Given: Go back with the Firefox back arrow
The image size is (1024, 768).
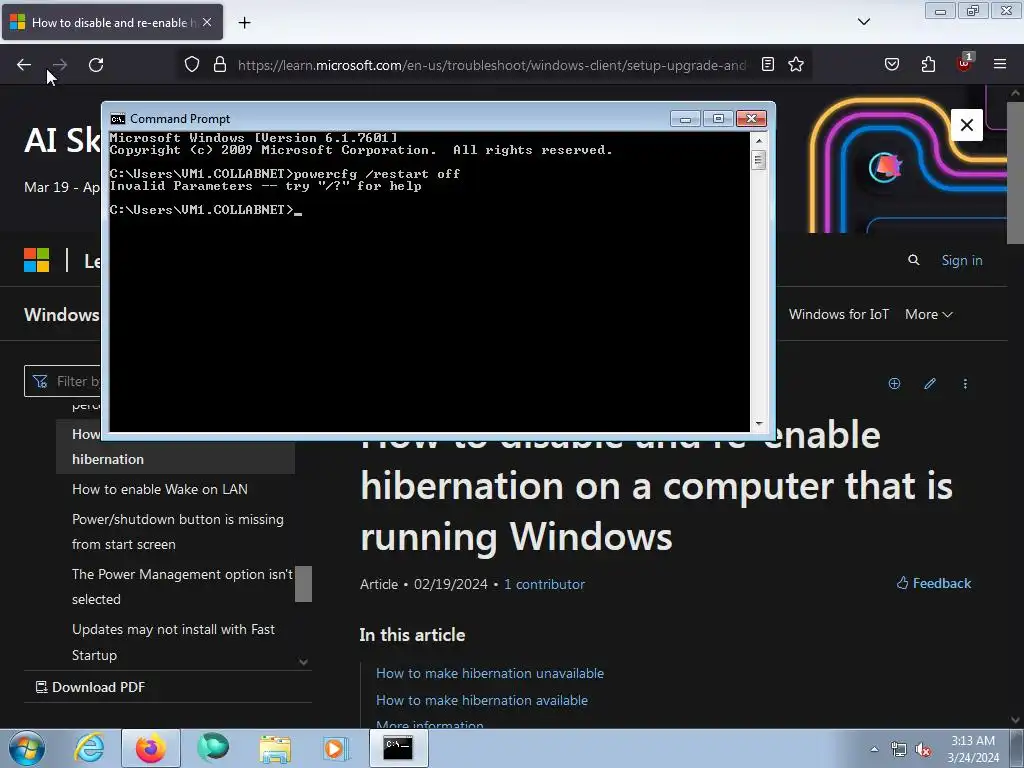Looking at the screenshot, I should click(24, 65).
